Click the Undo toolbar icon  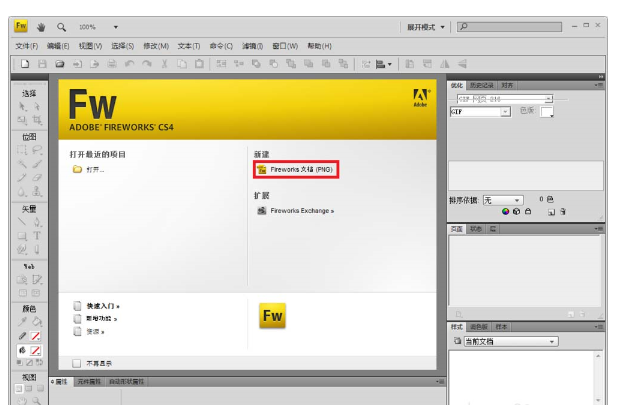click(130, 64)
